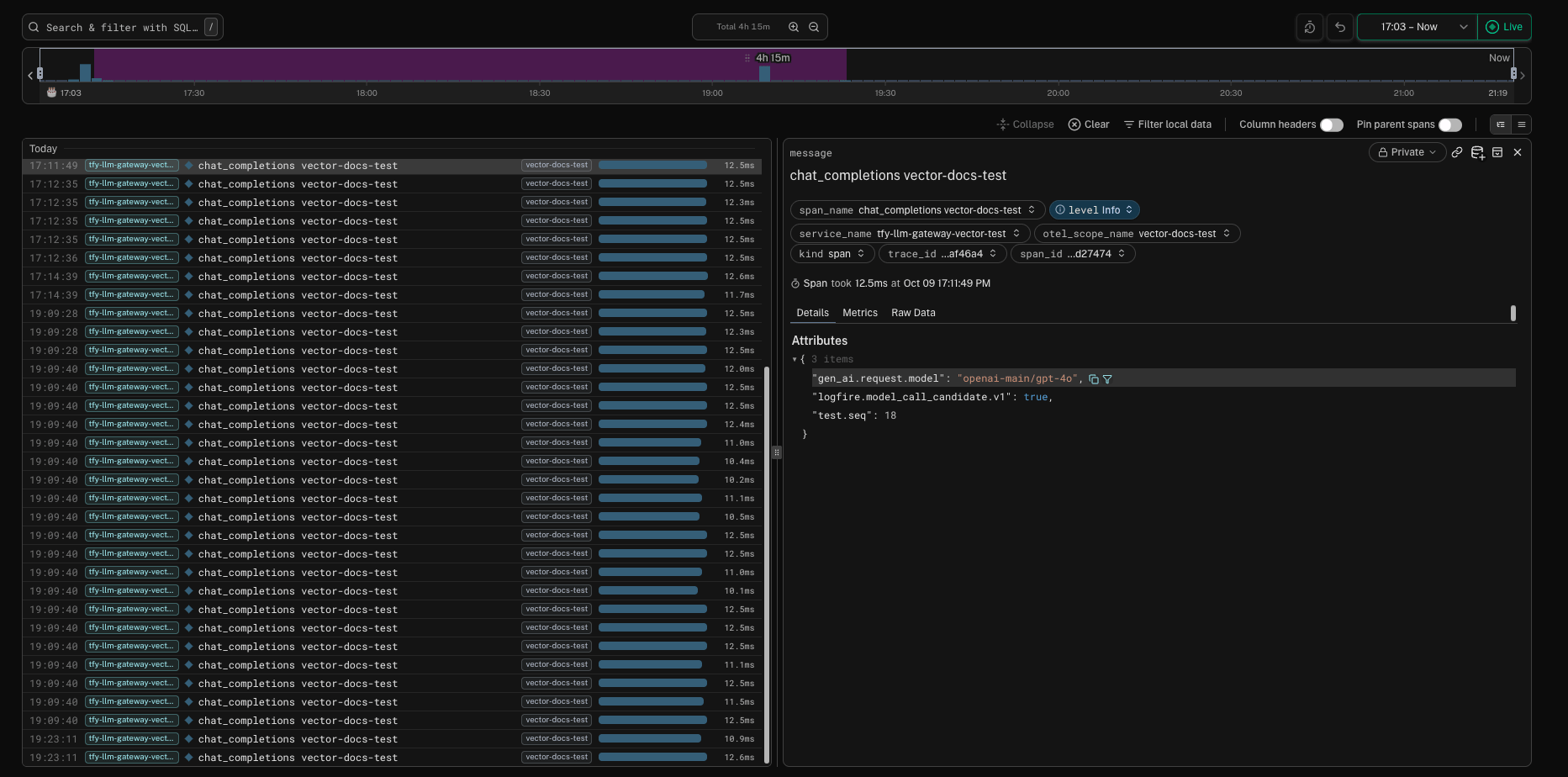Click the right timeline range handle at Now

1513,73
